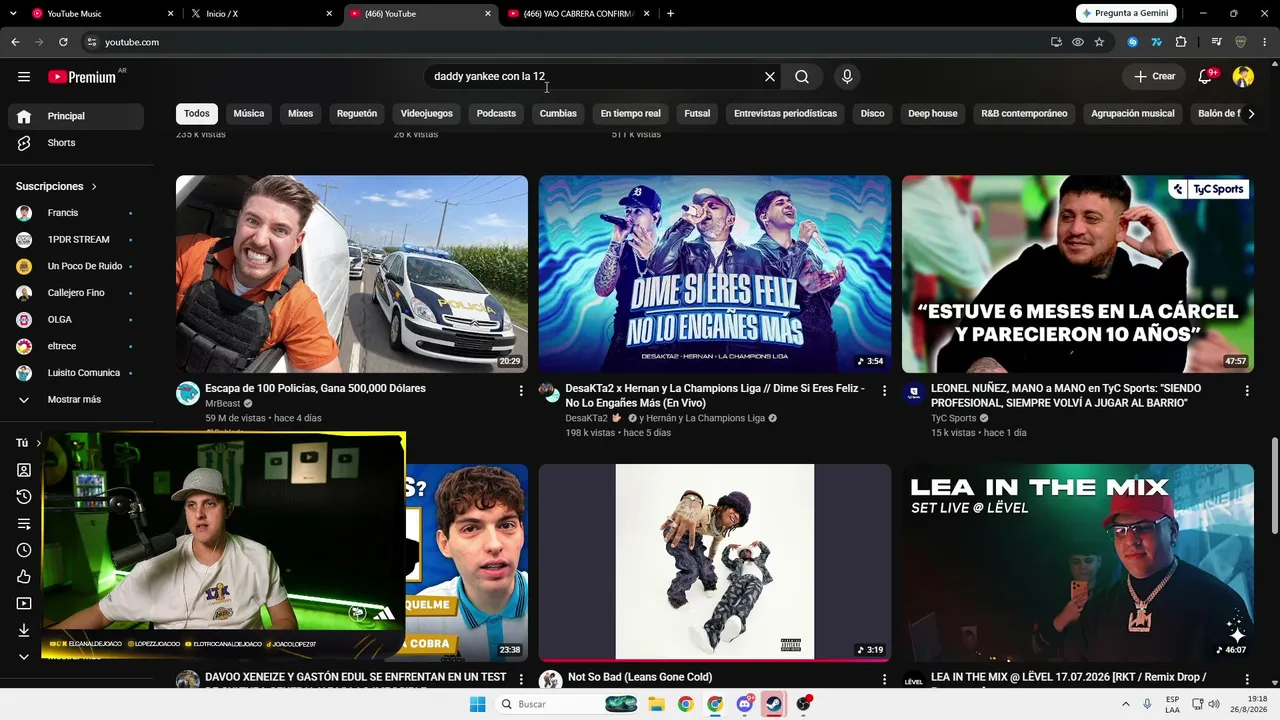The image size is (1280, 720).
Task: Open the MrBeast police chase thumbnail
Action: click(352, 274)
